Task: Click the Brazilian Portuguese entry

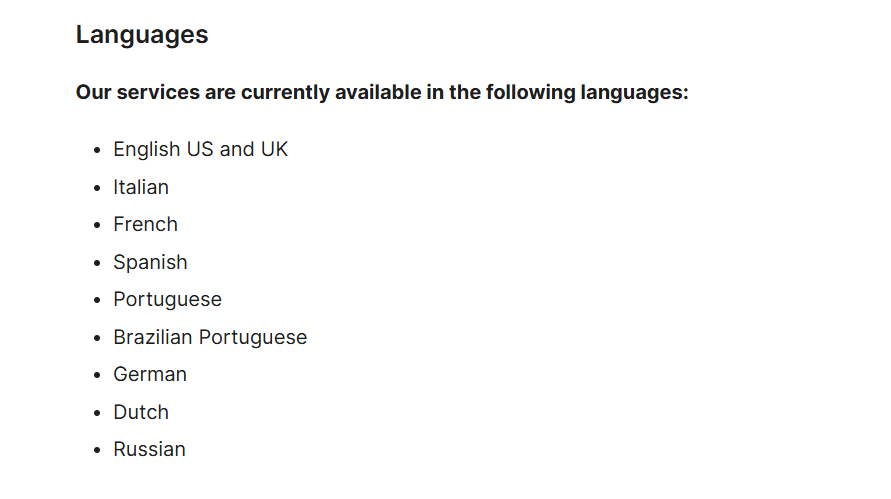Action: 210,337
